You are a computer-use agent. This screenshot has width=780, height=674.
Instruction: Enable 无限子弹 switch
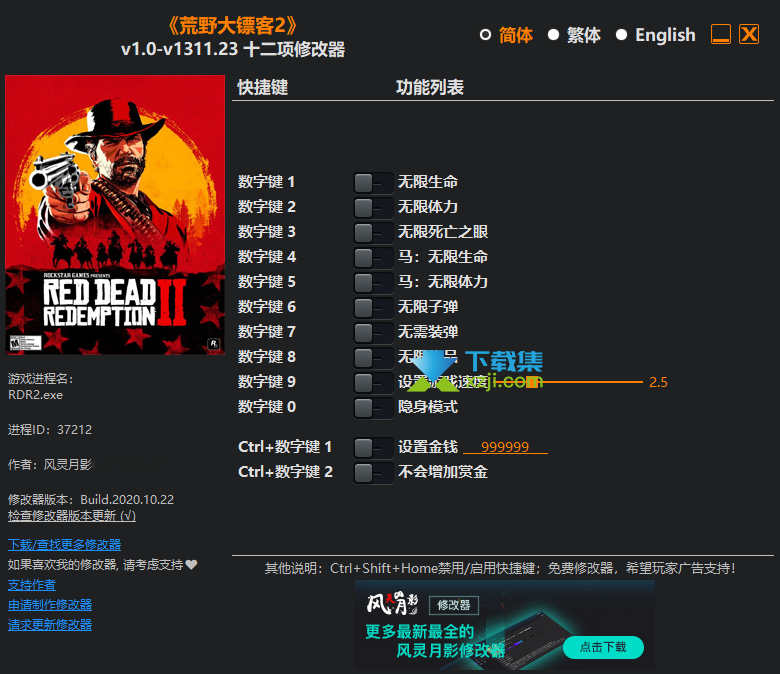[x=373, y=307]
